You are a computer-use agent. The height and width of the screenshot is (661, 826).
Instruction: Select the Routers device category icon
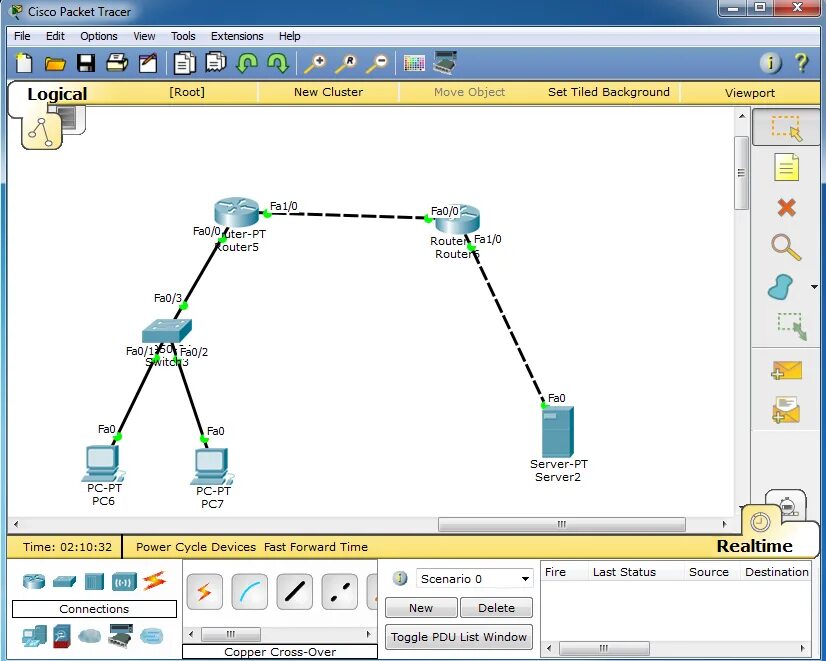[34, 581]
